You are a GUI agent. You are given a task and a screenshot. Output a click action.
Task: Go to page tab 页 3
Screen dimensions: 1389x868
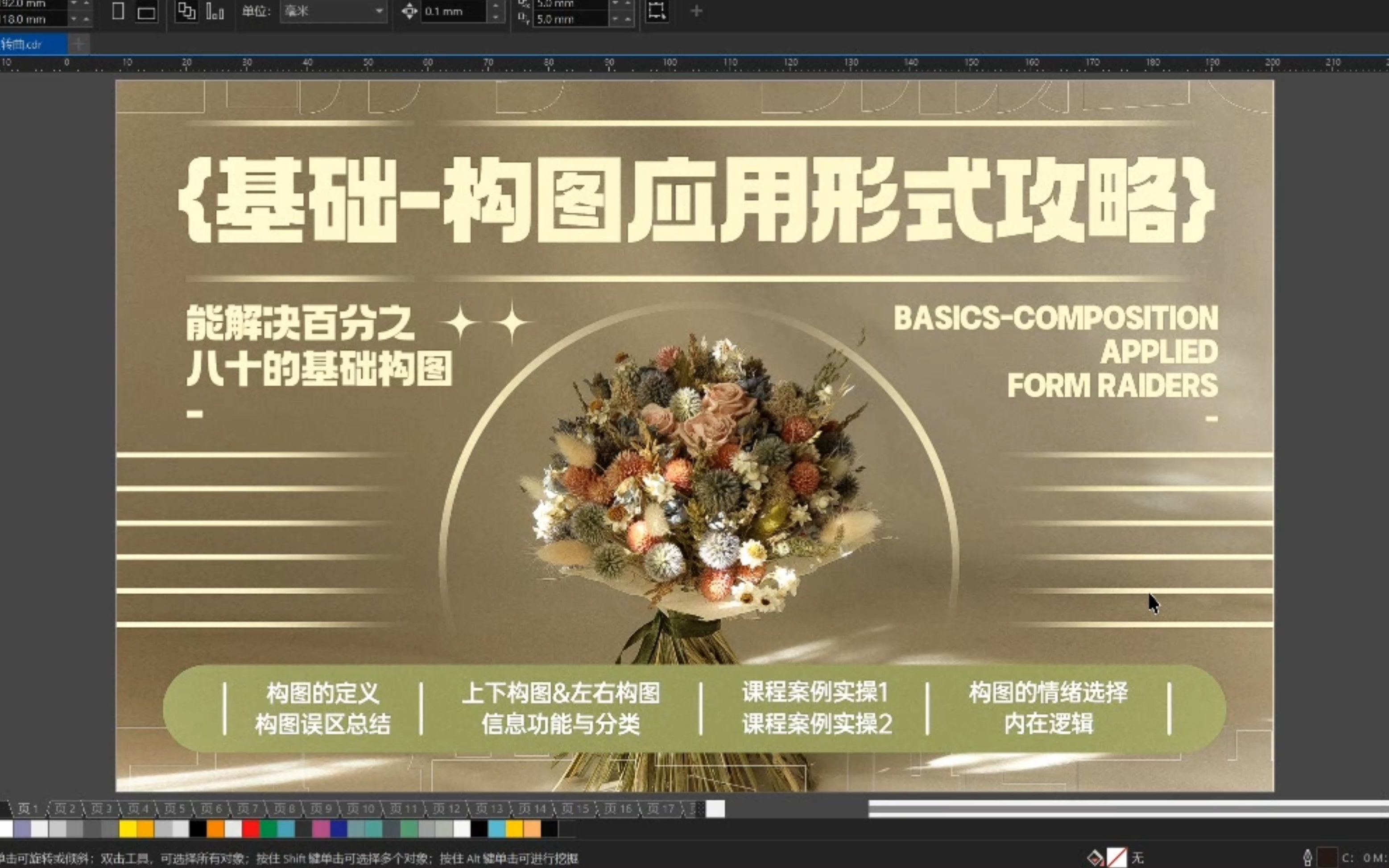click(101, 808)
